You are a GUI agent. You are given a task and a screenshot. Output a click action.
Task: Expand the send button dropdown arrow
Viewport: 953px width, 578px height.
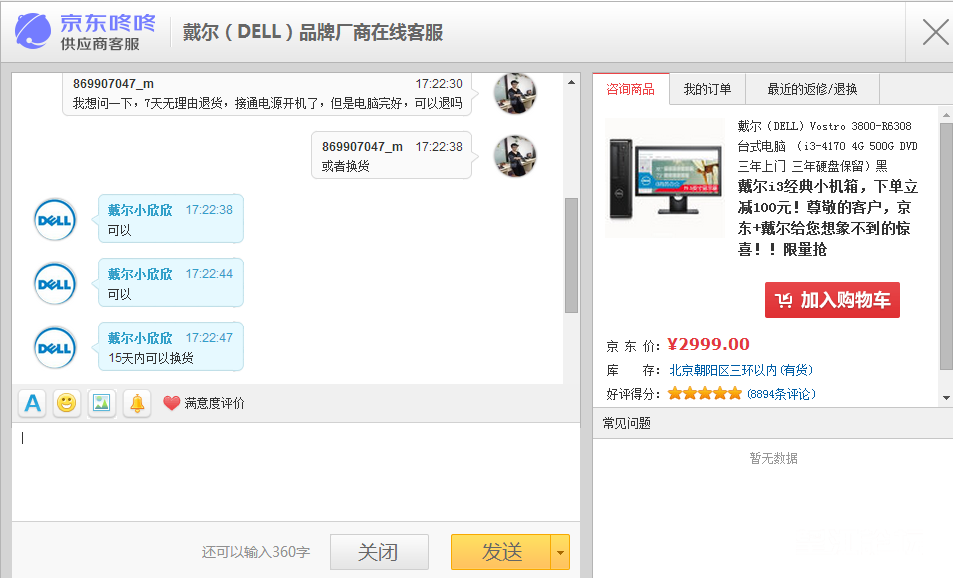(x=560, y=552)
